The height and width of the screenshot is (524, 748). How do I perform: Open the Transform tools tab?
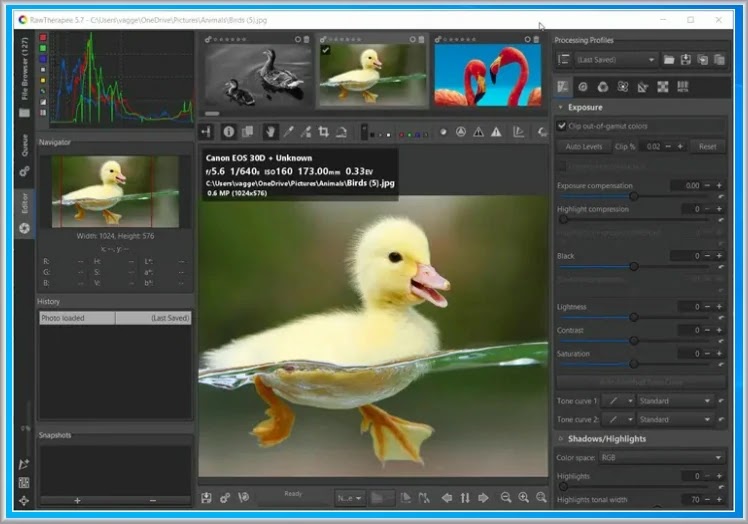[643, 87]
